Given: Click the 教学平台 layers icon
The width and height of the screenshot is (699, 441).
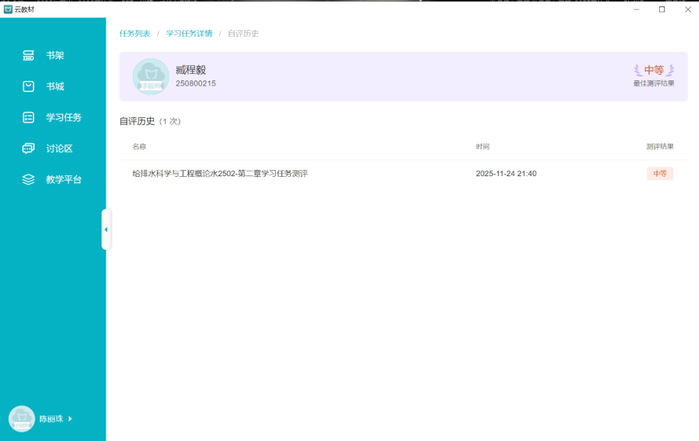Looking at the screenshot, I should click(29, 180).
